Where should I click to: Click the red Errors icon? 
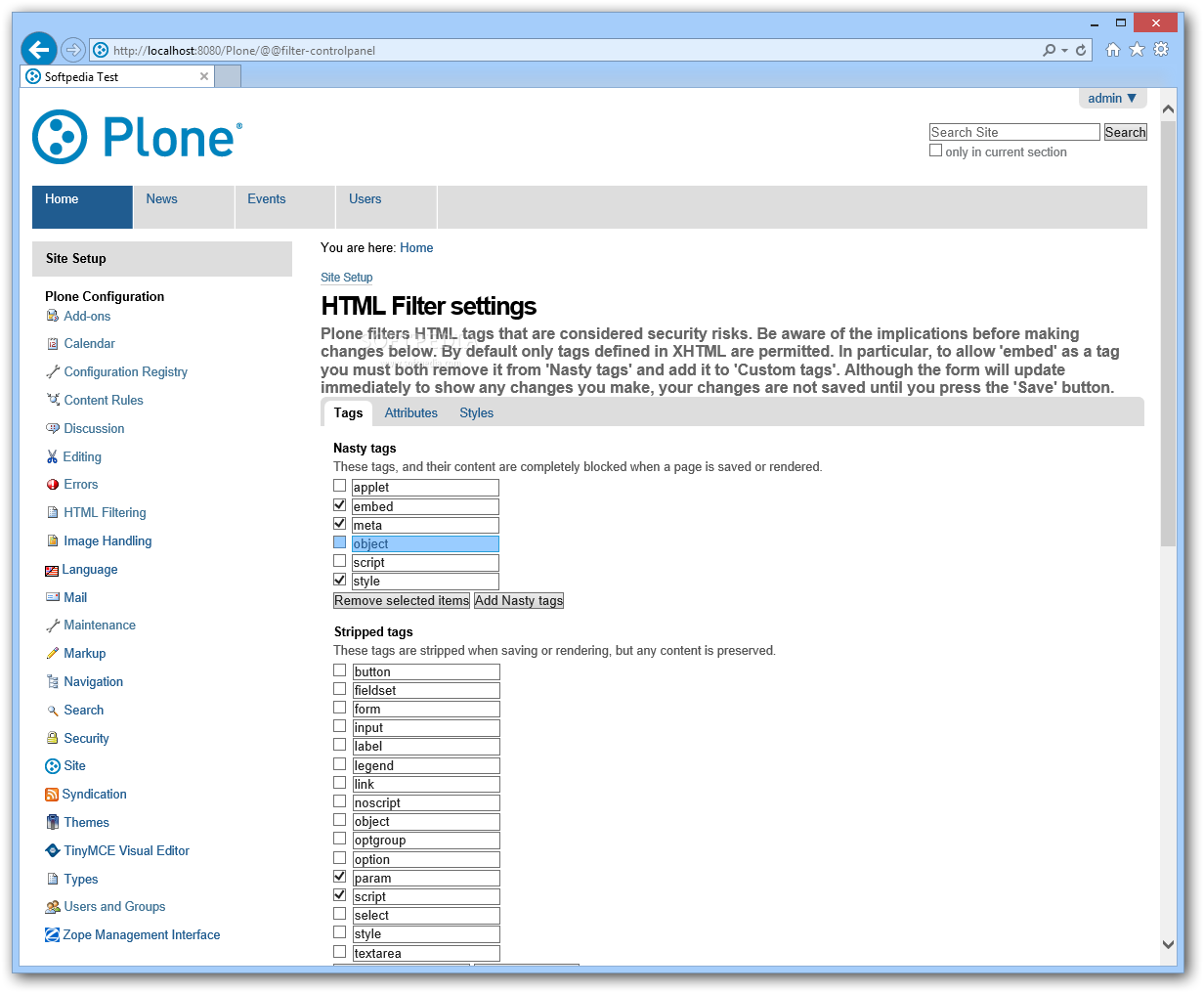[53, 485]
